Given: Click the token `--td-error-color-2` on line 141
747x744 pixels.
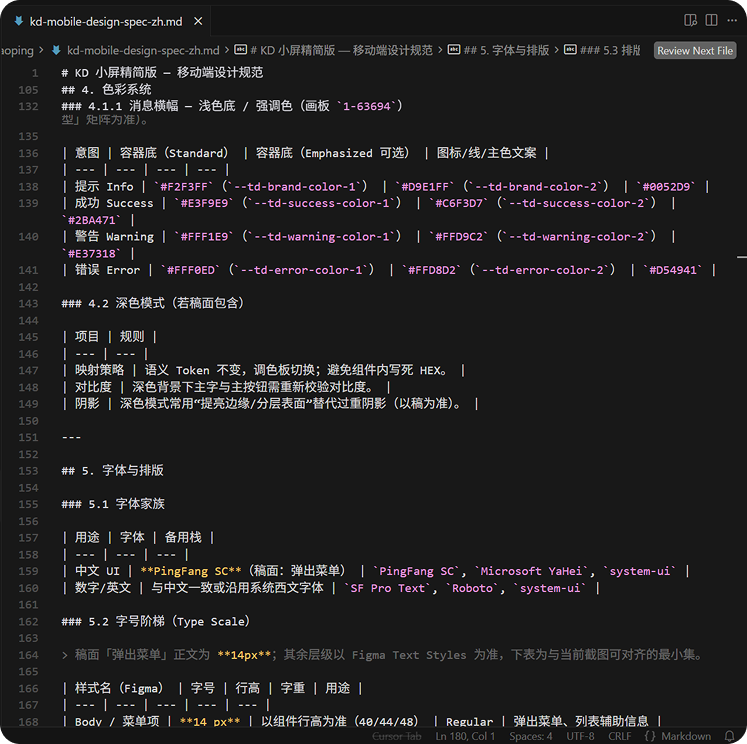Looking at the screenshot, I should tap(543, 270).
